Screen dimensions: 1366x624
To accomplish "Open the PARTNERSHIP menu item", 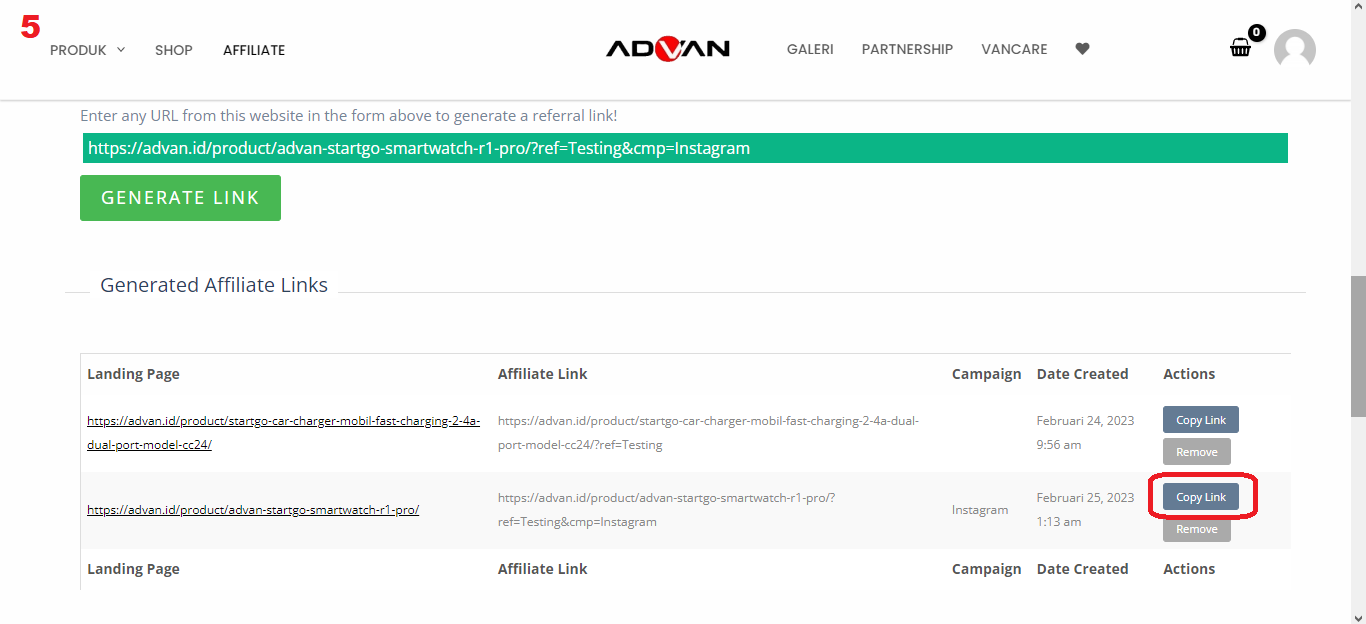I will [x=907, y=49].
